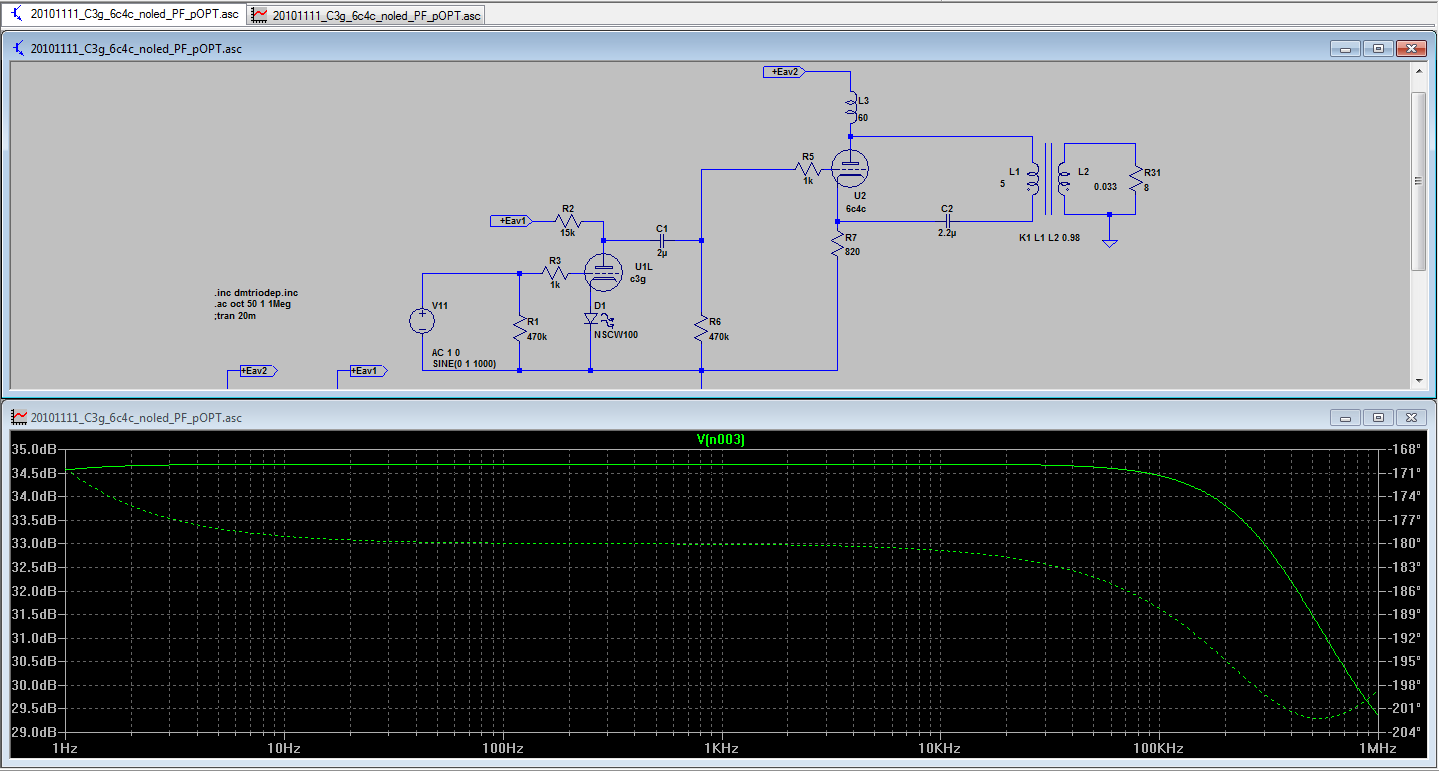Select capacitor C2 2.2µ
The image size is (1439, 771).
(x=946, y=221)
